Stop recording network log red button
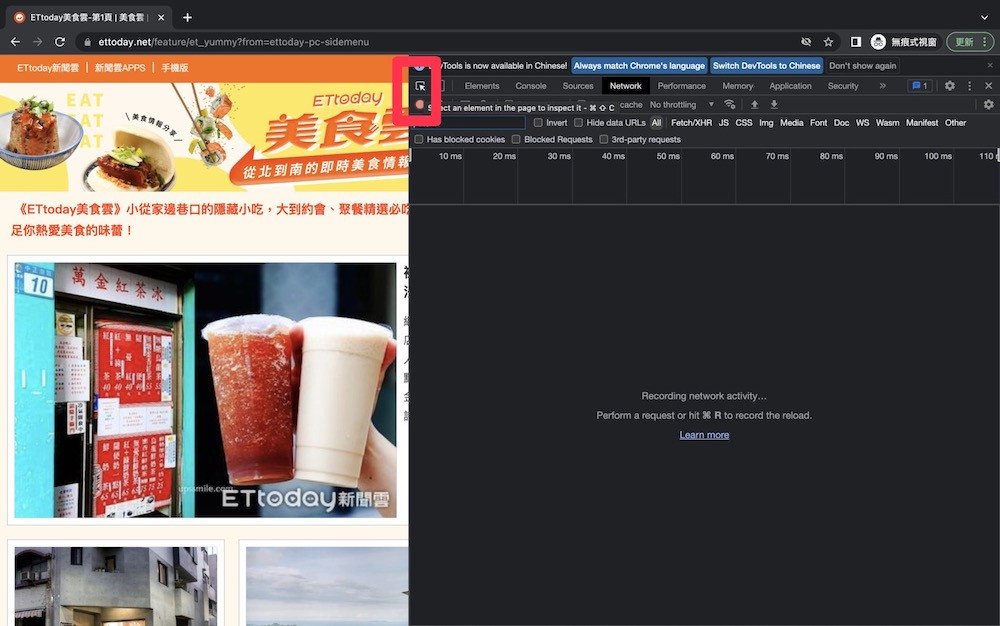This screenshot has width=1000, height=626. tap(420, 105)
